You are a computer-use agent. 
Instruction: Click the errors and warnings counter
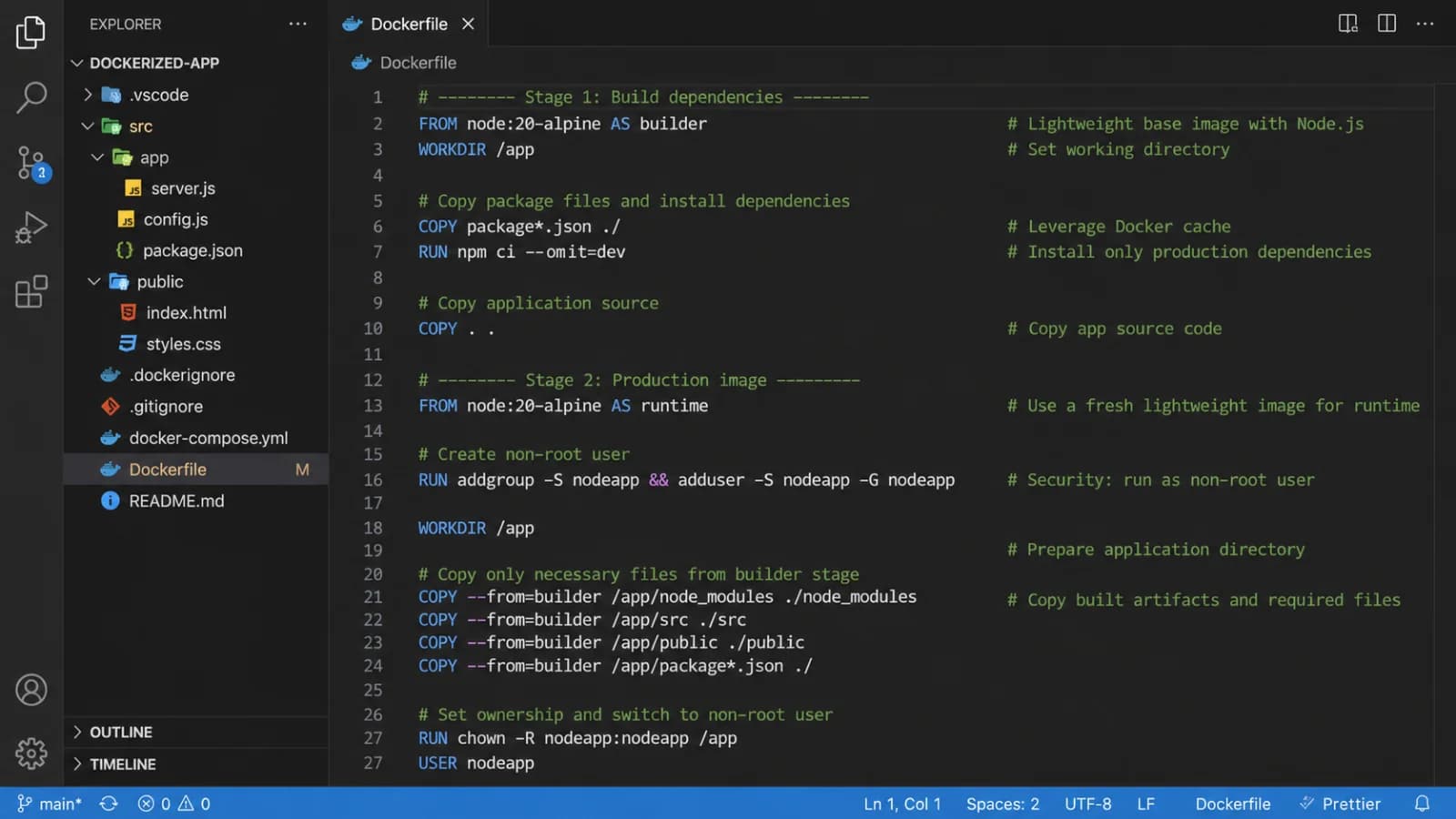tap(174, 804)
